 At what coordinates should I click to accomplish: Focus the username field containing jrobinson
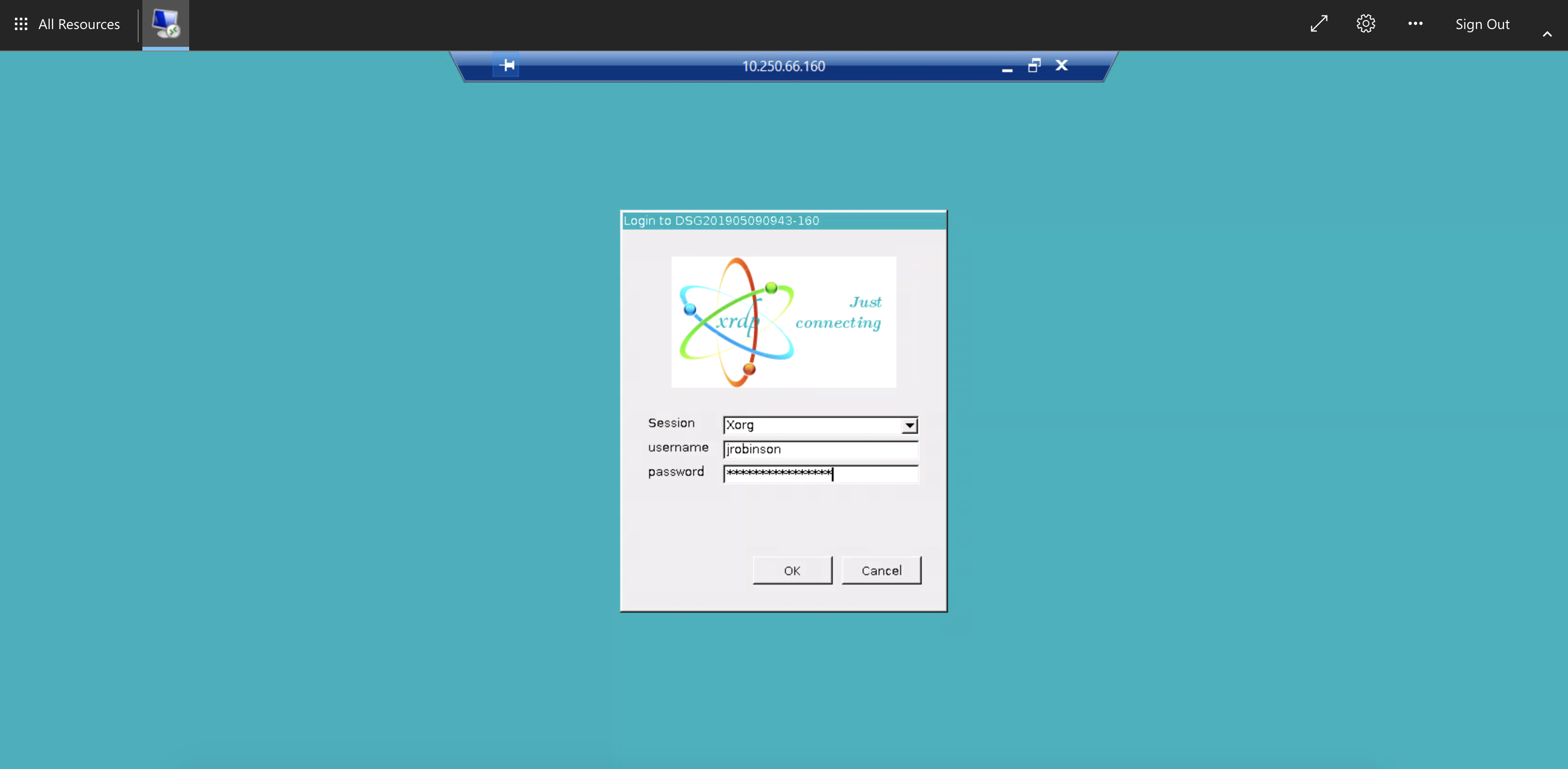[x=820, y=449]
